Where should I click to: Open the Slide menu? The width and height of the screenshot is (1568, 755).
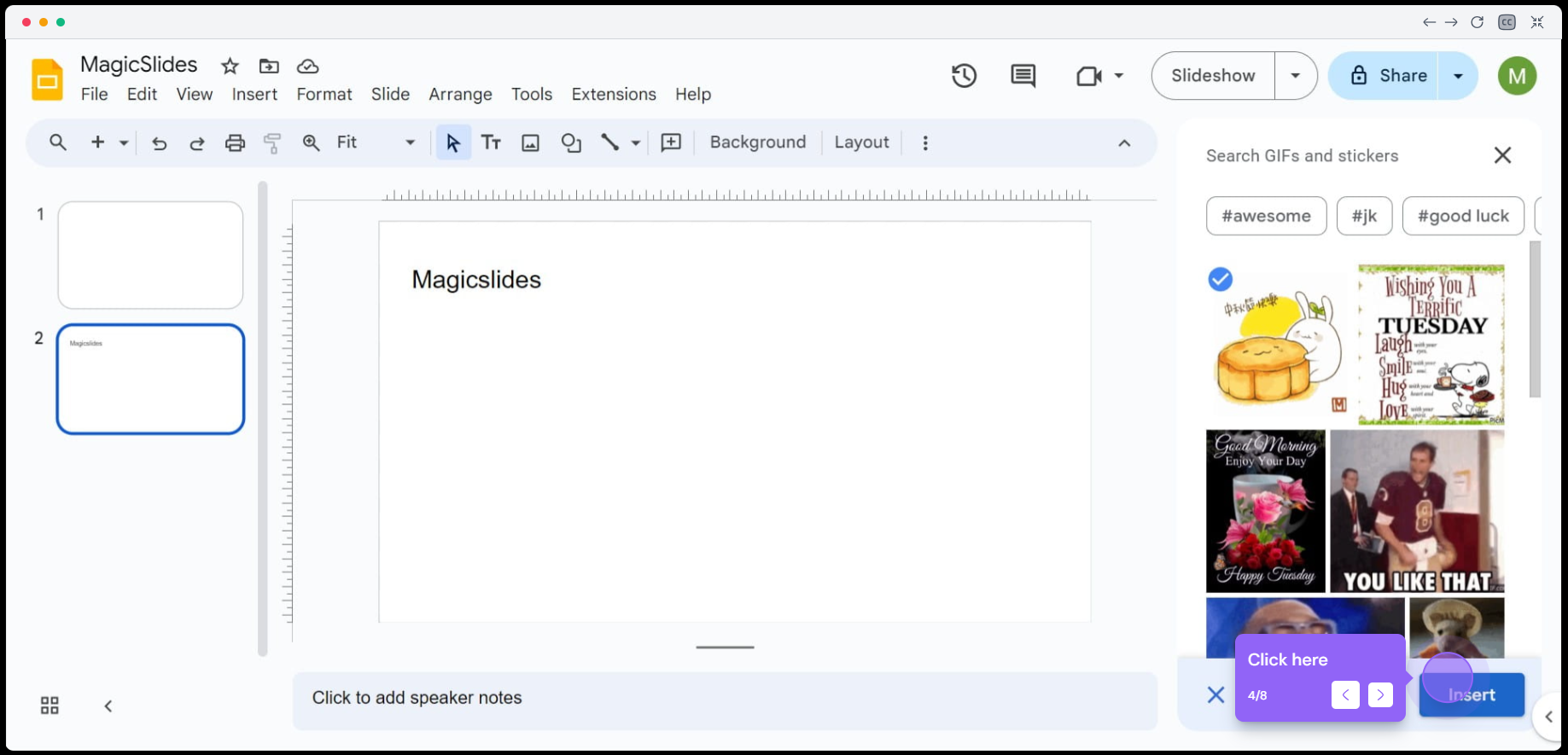(x=390, y=94)
